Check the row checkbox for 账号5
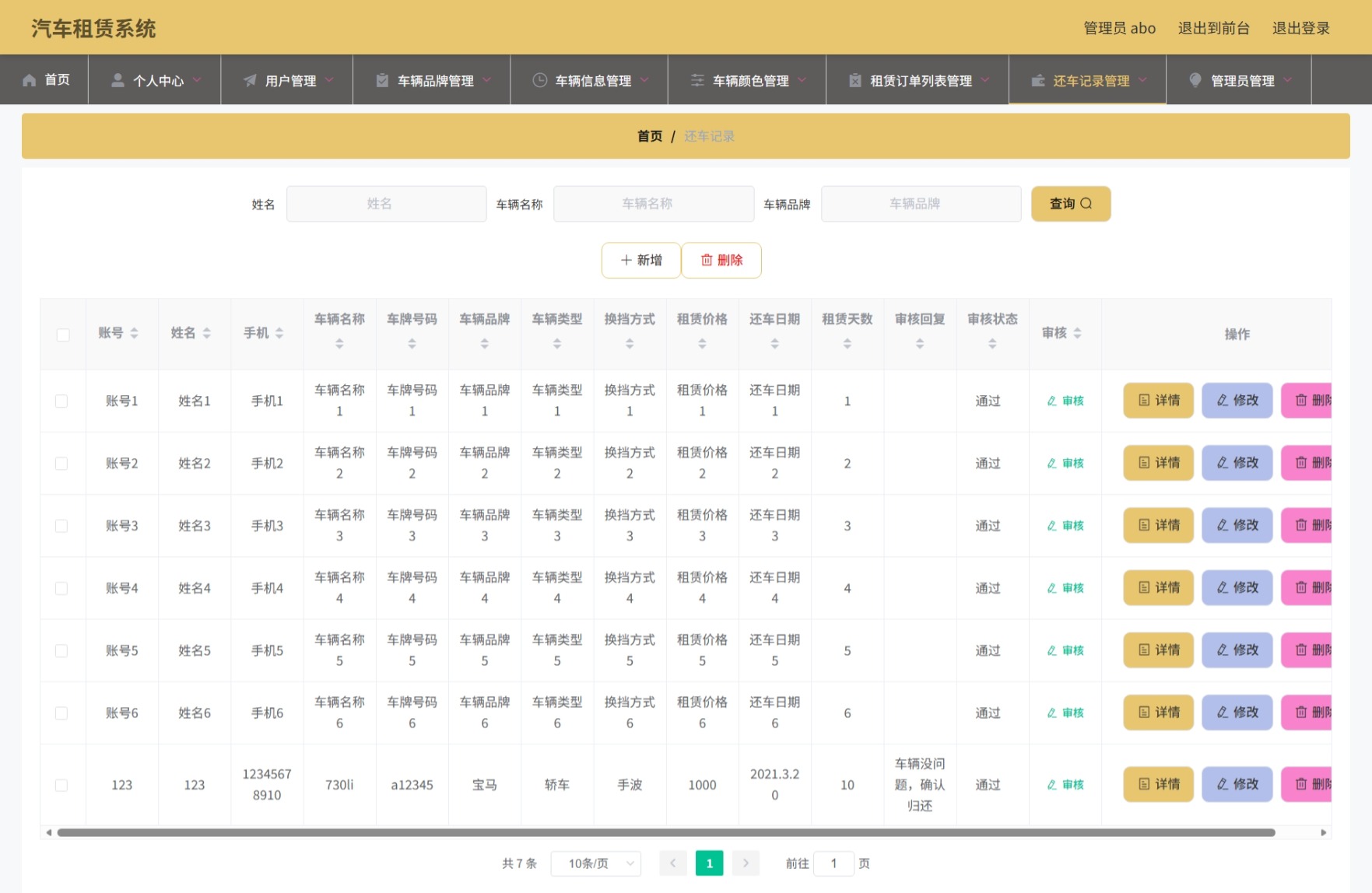Viewport: 1372px width, 893px height. 61,650
